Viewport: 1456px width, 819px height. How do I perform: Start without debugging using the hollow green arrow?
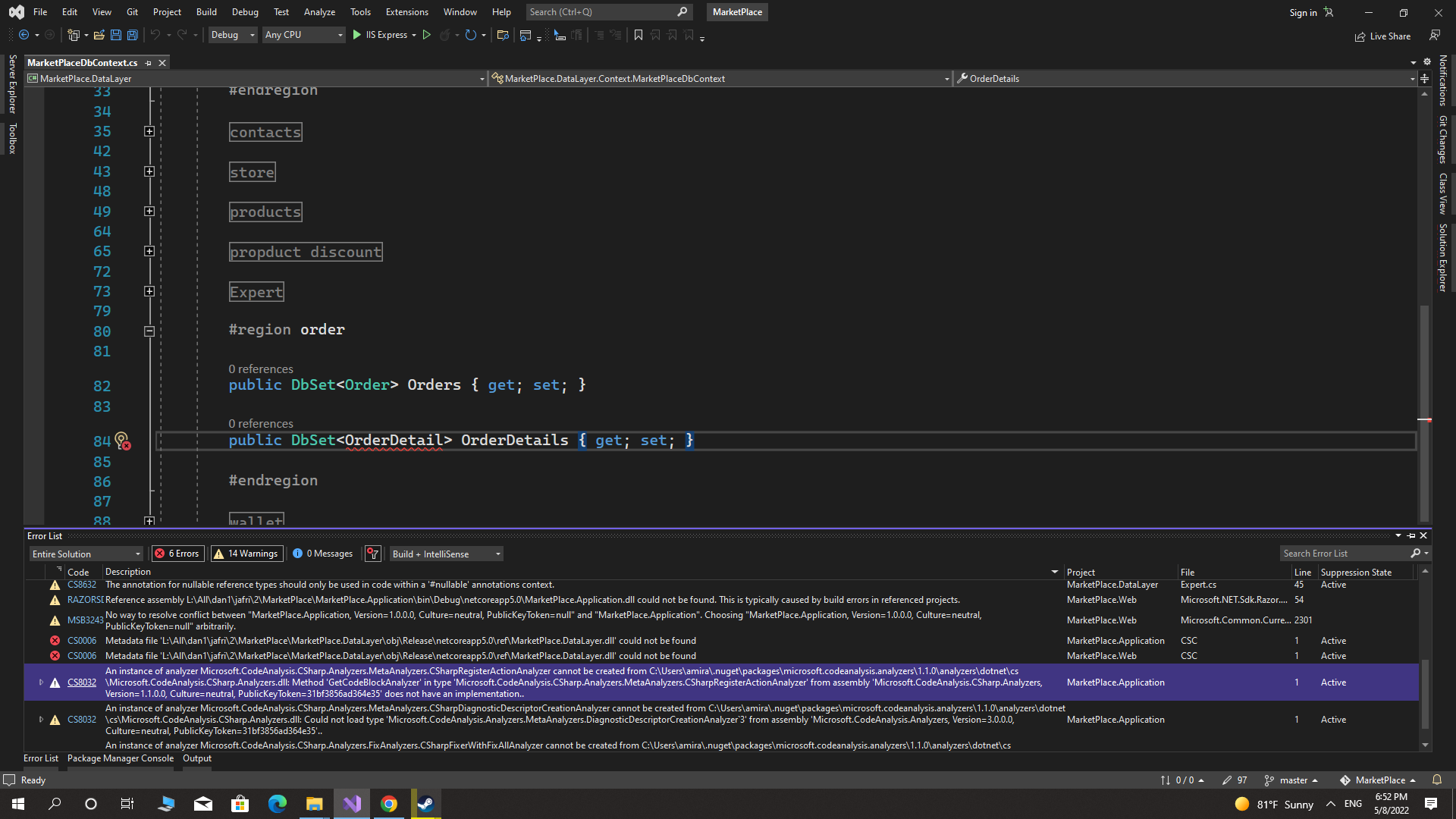click(427, 35)
